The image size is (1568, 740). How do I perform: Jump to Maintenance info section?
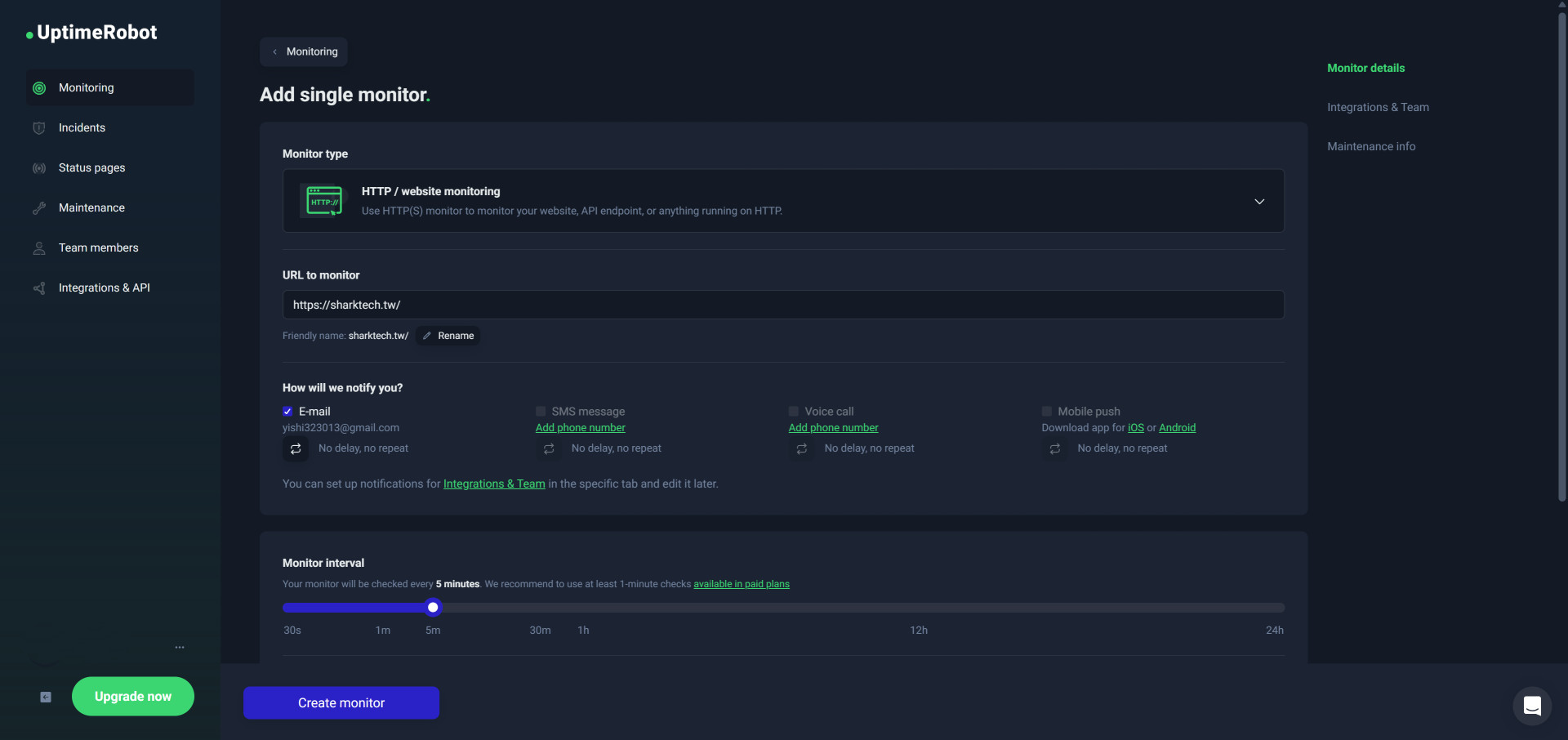point(1371,146)
